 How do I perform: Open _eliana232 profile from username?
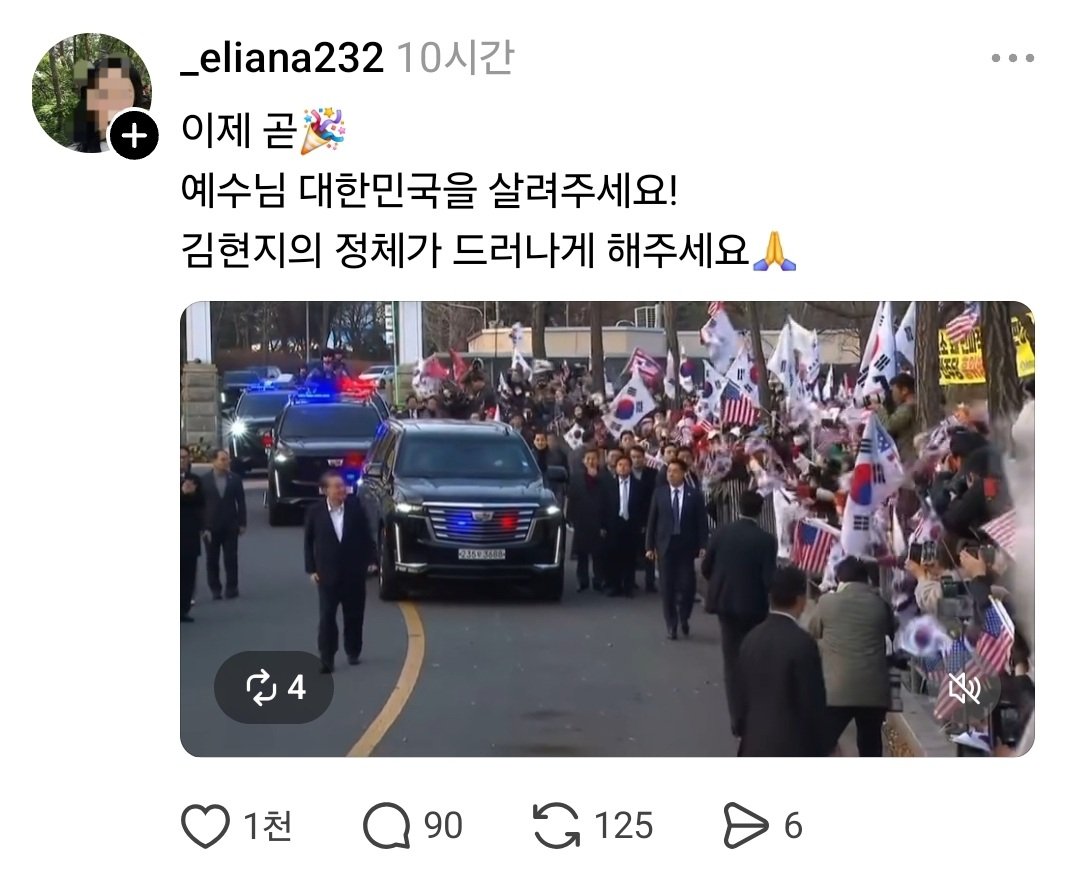(282, 57)
